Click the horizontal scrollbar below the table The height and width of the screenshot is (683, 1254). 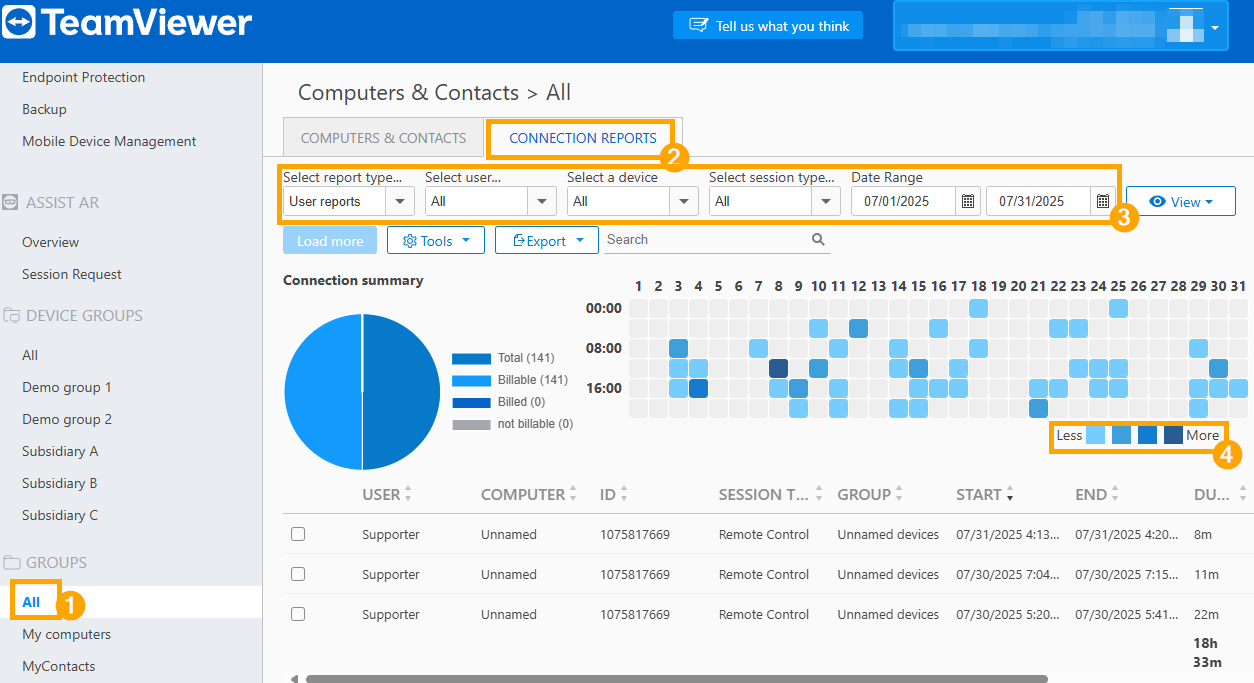click(676, 679)
